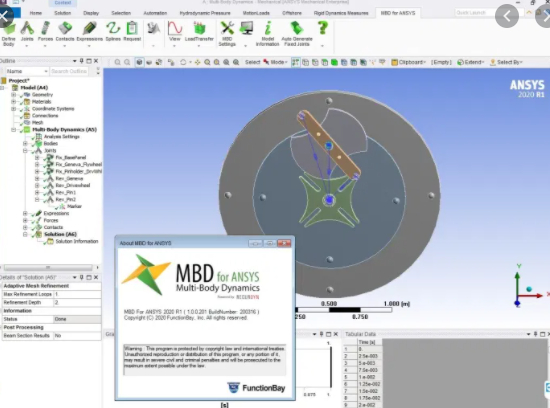
Task: Click the Contacts ribbon icon
Action: click(x=65, y=29)
